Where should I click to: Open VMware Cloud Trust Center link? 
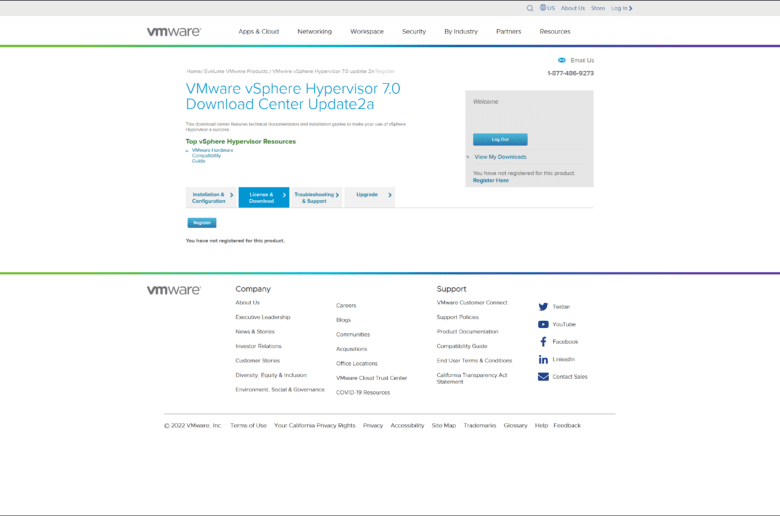point(371,378)
